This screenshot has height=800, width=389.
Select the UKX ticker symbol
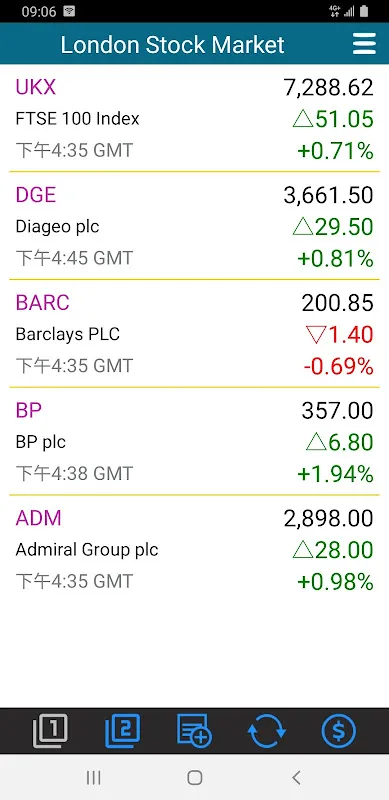tap(36, 87)
